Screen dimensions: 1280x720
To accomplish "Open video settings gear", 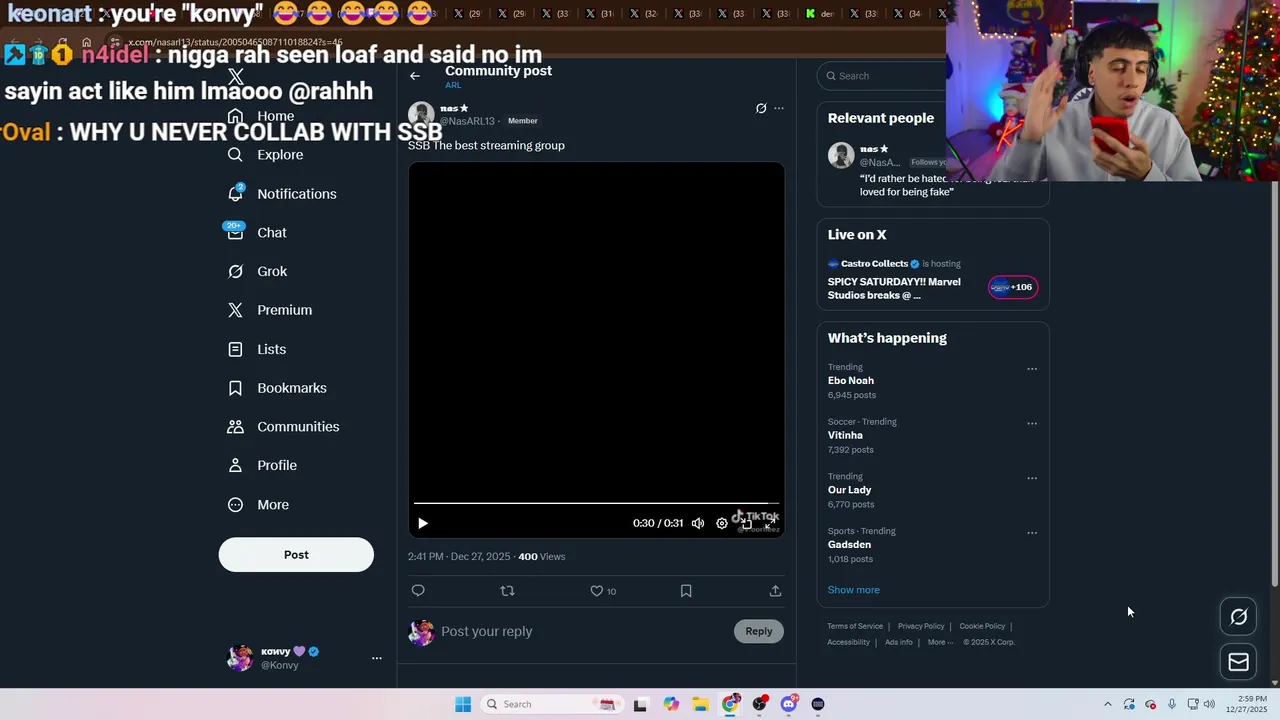I will tap(722, 523).
